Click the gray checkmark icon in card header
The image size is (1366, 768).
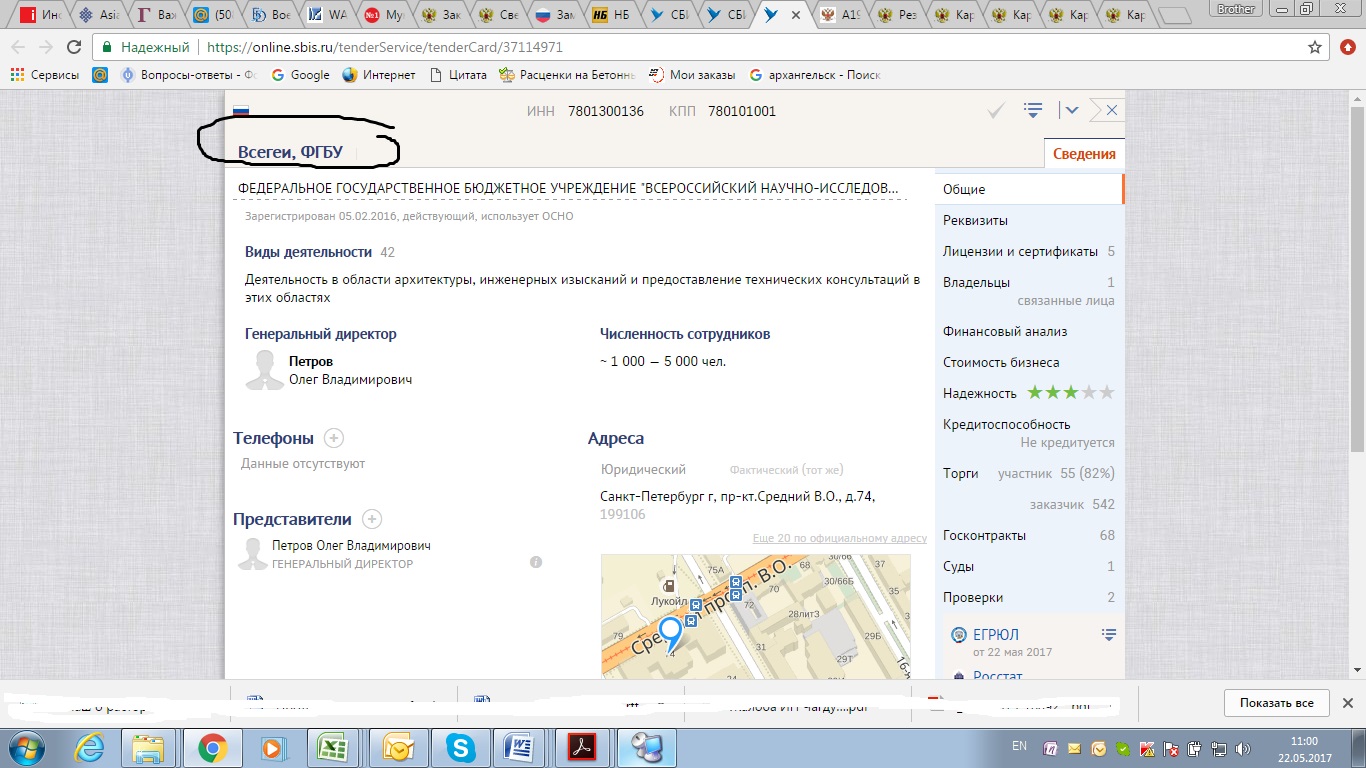tap(996, 111)
